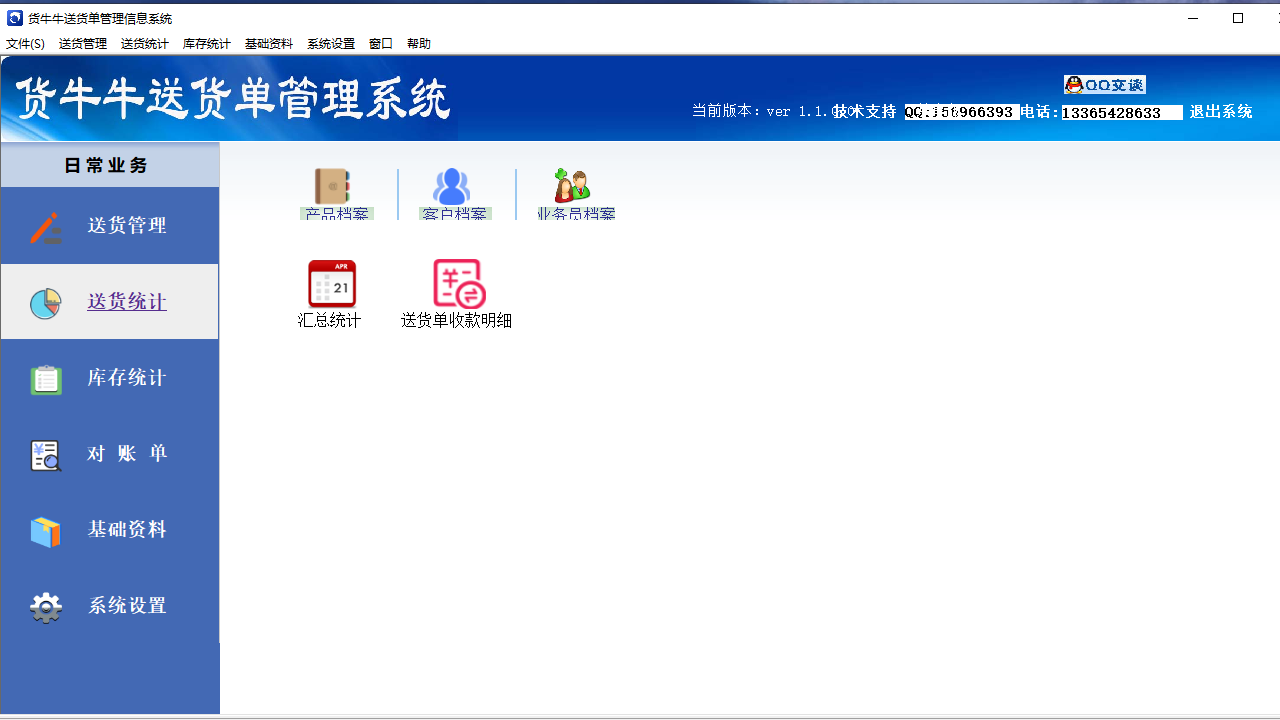This screenshot has height=720, width=1280.
Task: Select 送货管理 pencil icon in sidebar
Action: (45, 225)
